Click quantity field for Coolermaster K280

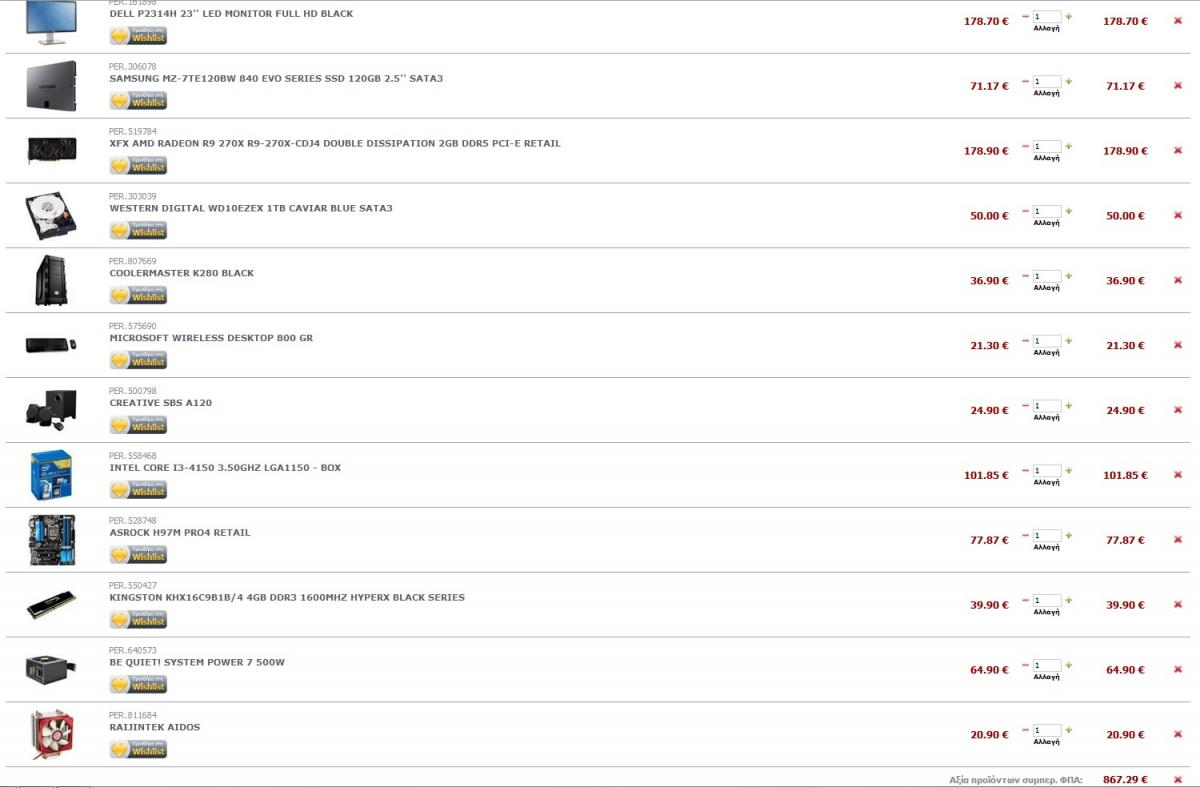pyautogui.click(x=1047, y=276)
